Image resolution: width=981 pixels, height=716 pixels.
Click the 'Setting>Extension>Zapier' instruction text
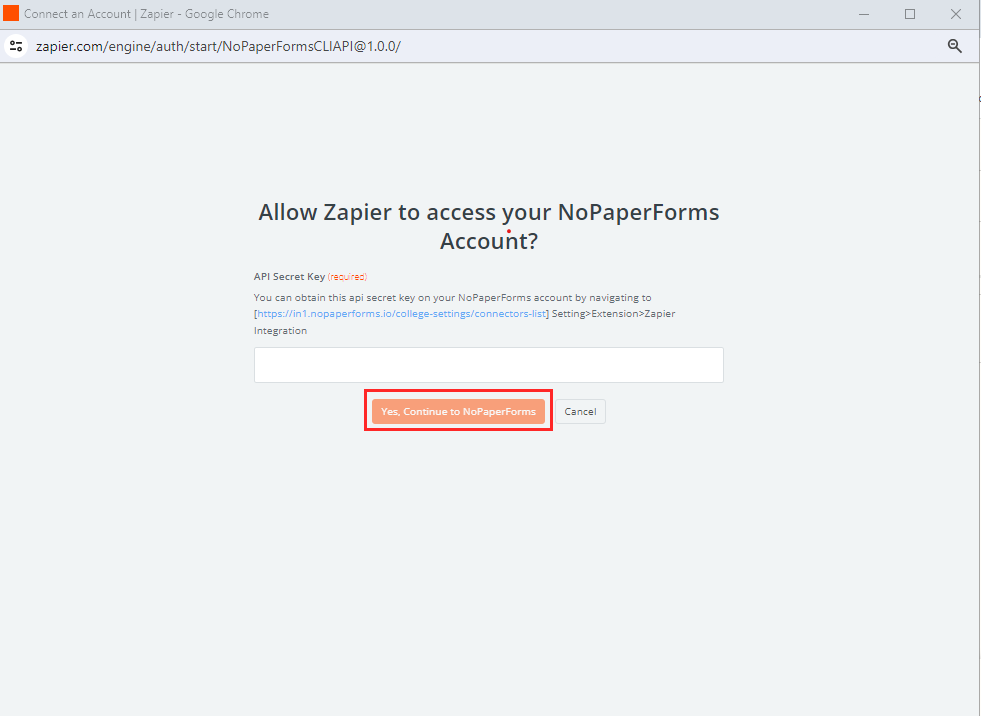[613, 314]
